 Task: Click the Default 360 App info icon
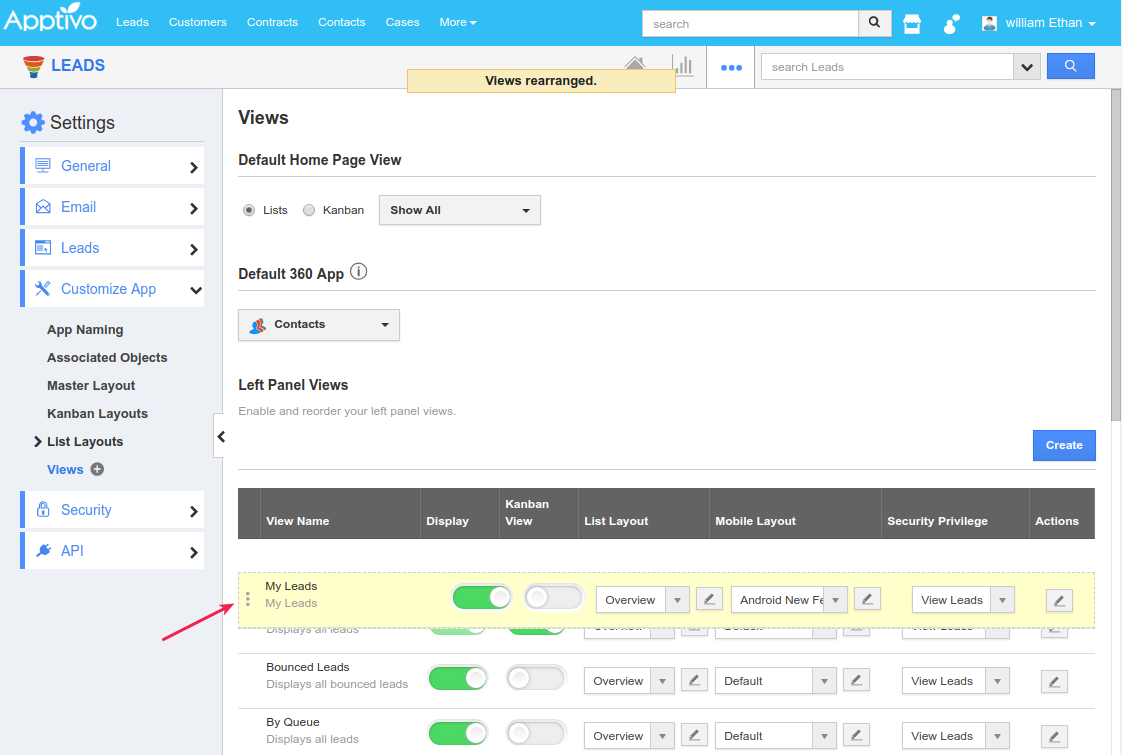coord(359,272)
